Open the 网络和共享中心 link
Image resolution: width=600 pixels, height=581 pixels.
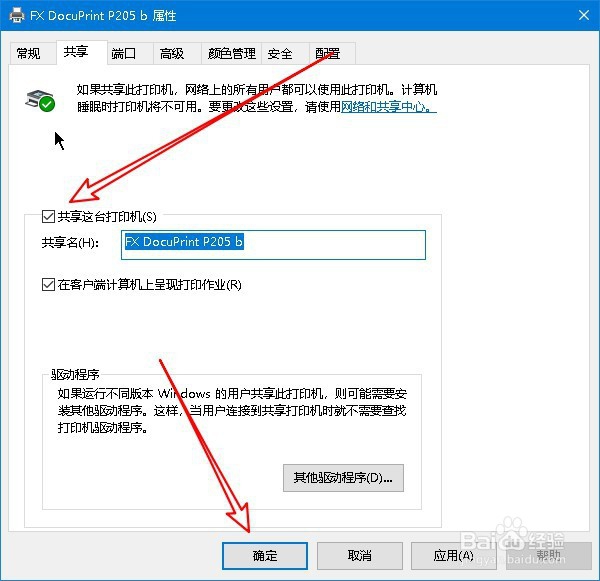388,106
